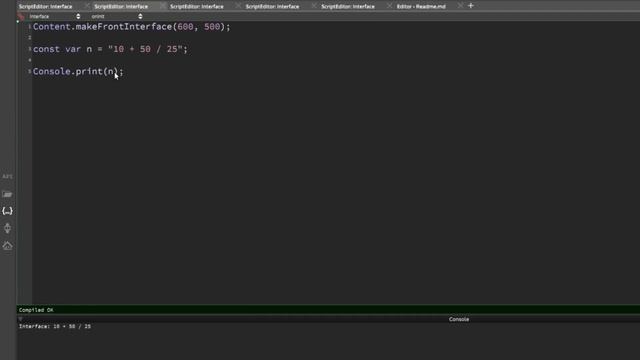Switch to the Editor - Readme.md tab
The width and height of the screenshot is (640, 360).
coord(421,7)
